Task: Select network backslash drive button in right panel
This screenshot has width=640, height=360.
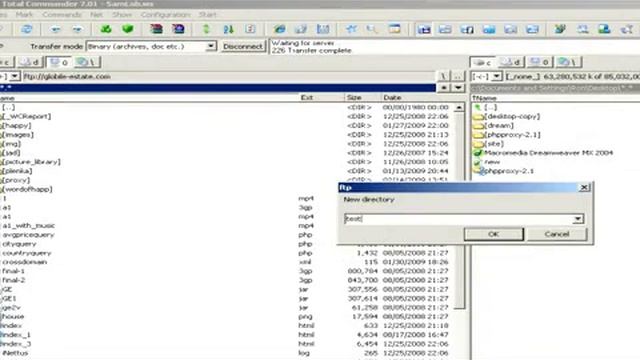Action: 568,62
